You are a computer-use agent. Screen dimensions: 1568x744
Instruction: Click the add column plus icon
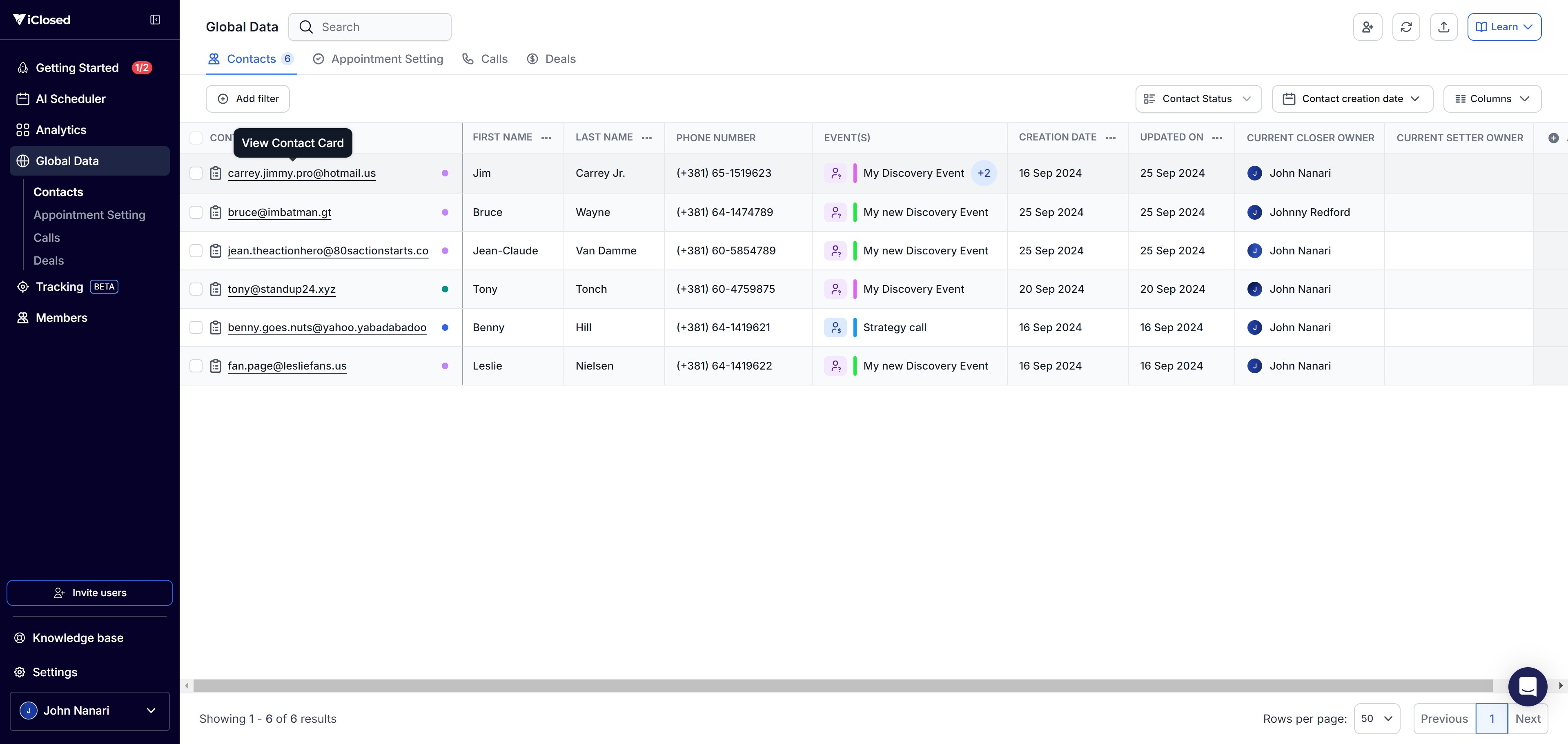point(1553,138)
